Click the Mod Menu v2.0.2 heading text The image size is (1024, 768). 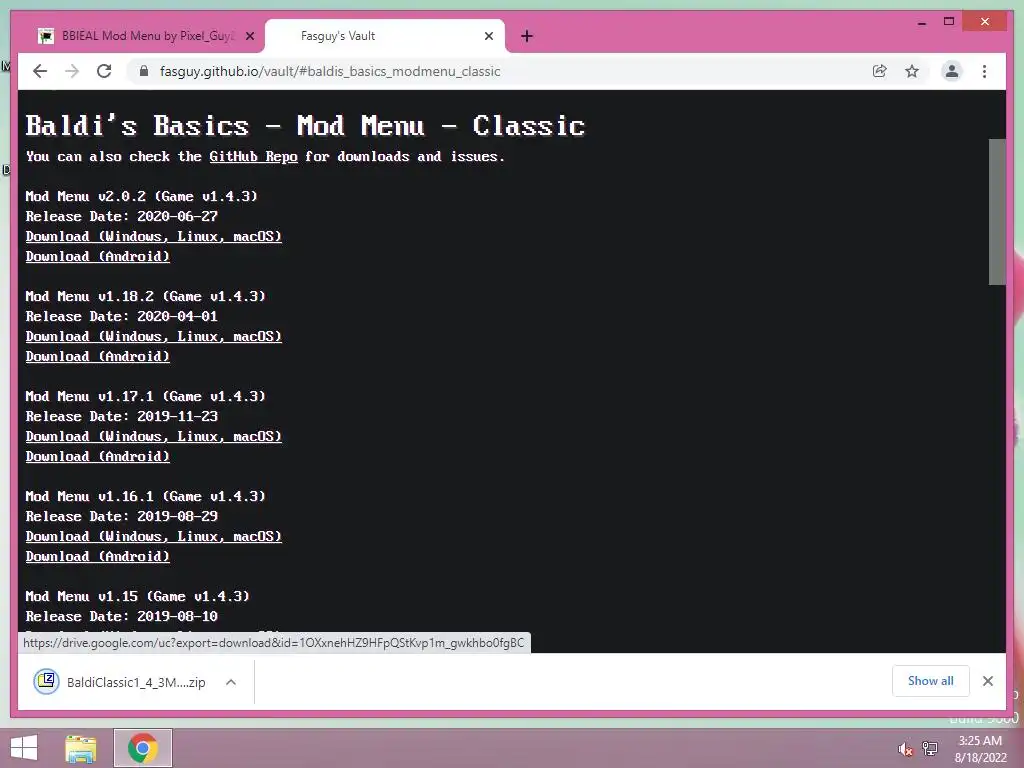(x=142, y=197)
